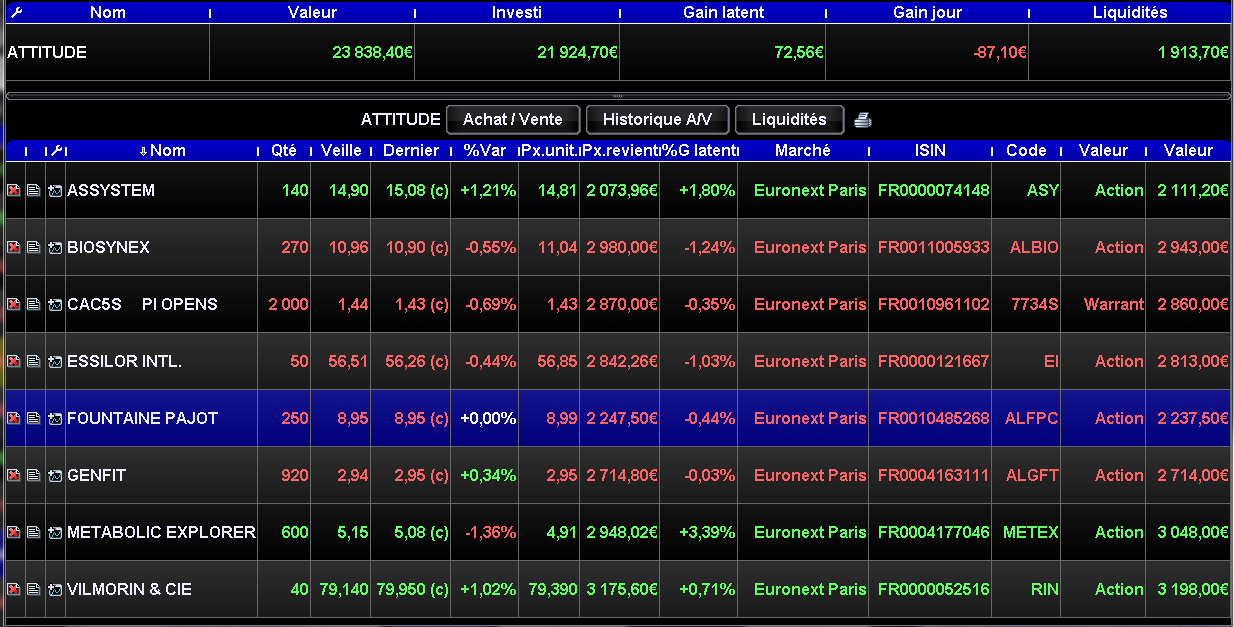Click the delete icon for VILMORIN & CIE
The image size is (1234, 627).
click(13, 589)
